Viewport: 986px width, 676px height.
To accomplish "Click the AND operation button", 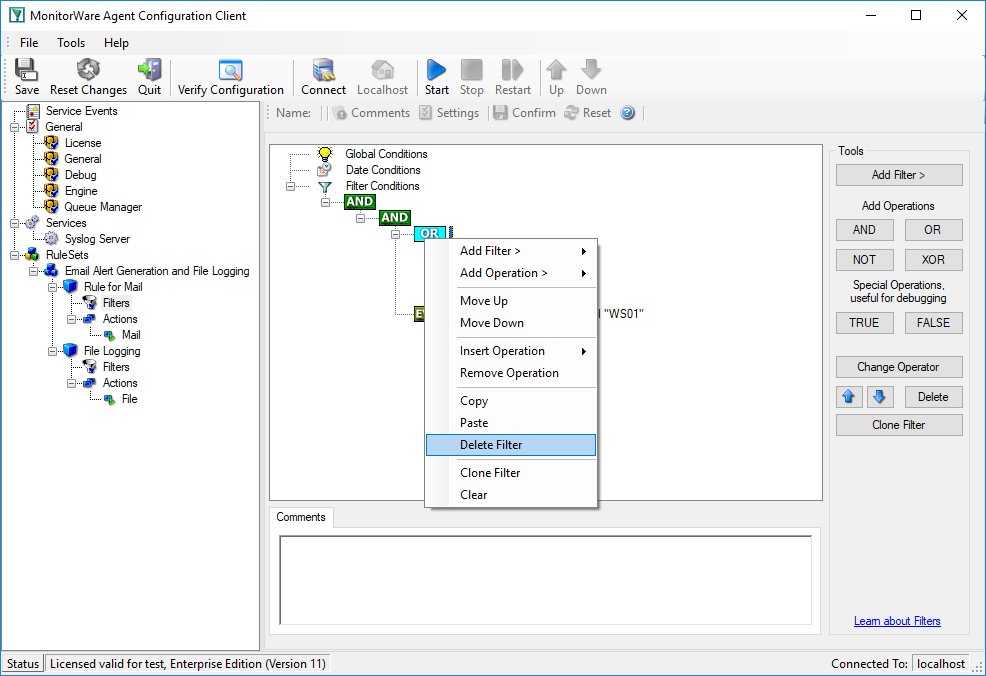I will click(x=864, y=230).
